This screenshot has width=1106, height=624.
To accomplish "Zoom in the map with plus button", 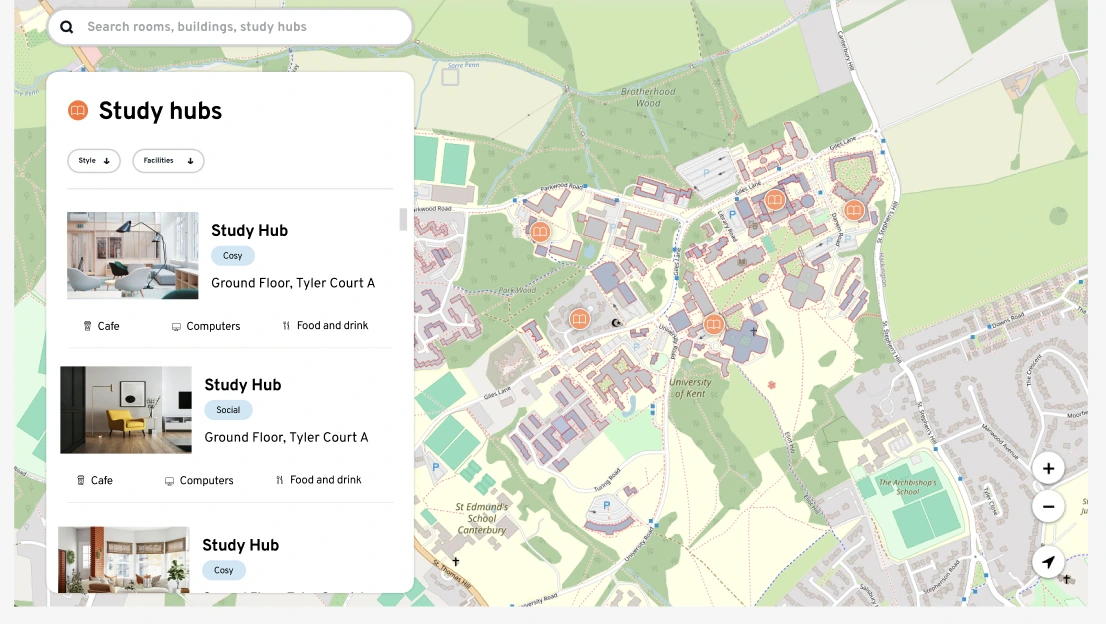I will (1048, 468).
